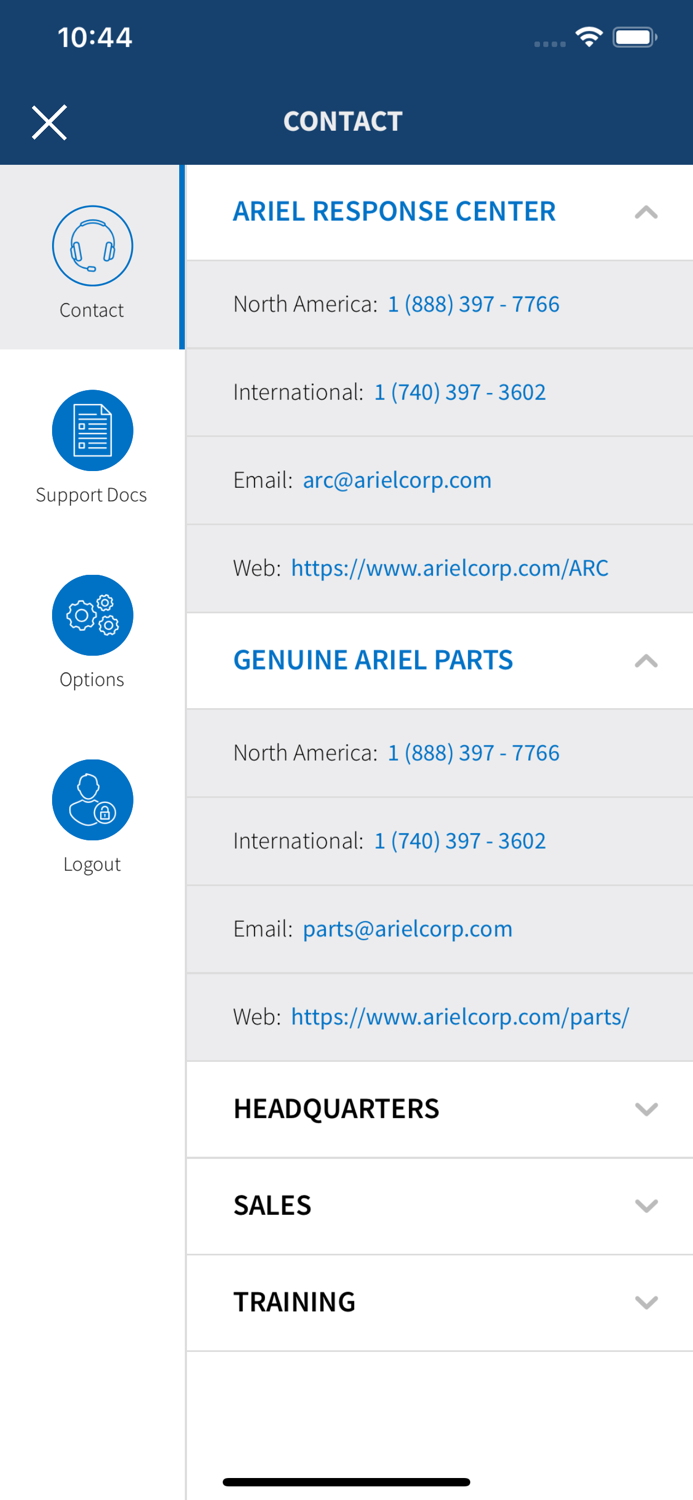The width and height of the screenshot is (693, 1500).
Task: Tap the battery status icon
Action: point(635,38)
